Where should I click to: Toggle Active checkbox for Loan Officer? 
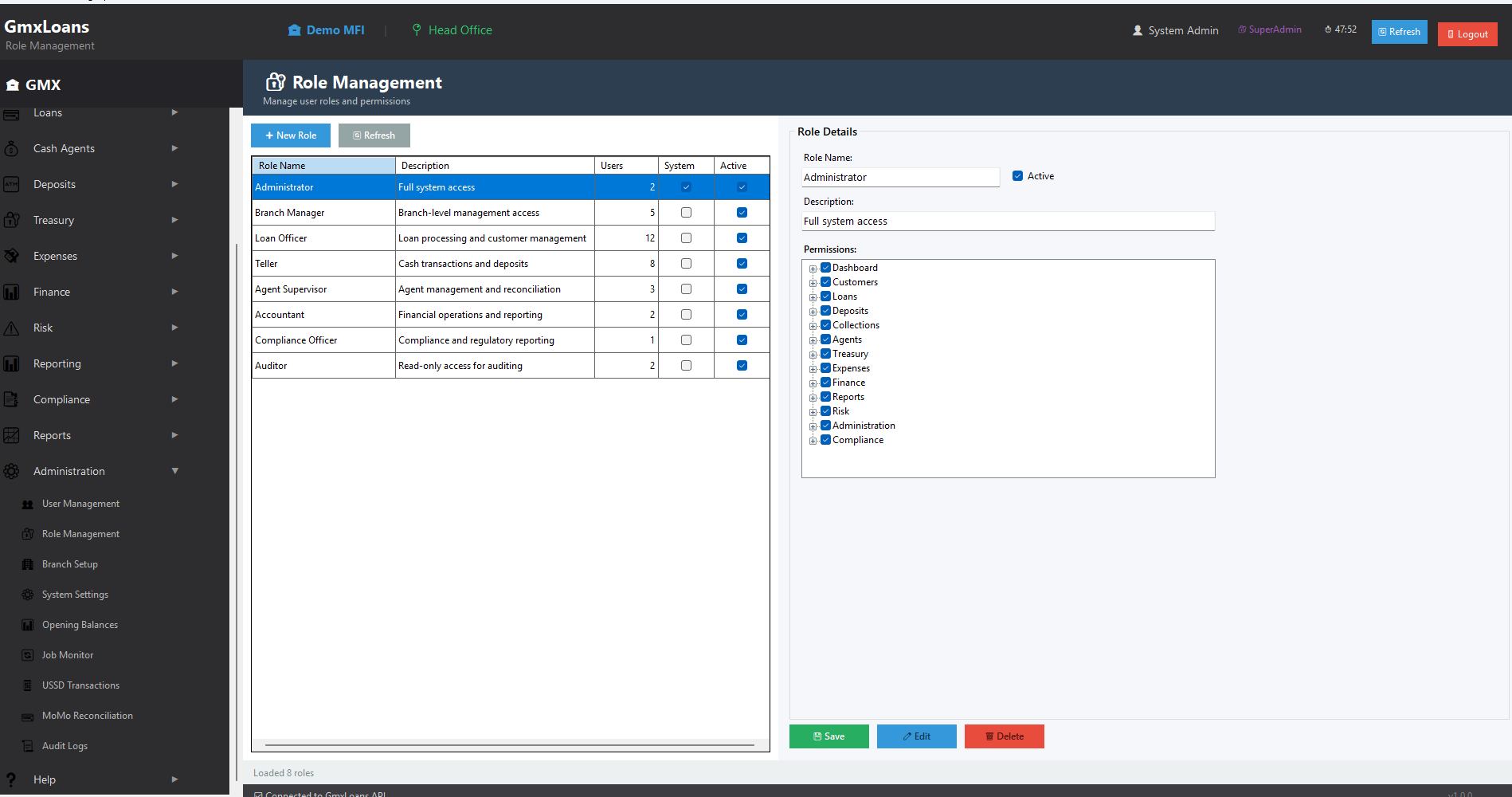pos(742,238)
